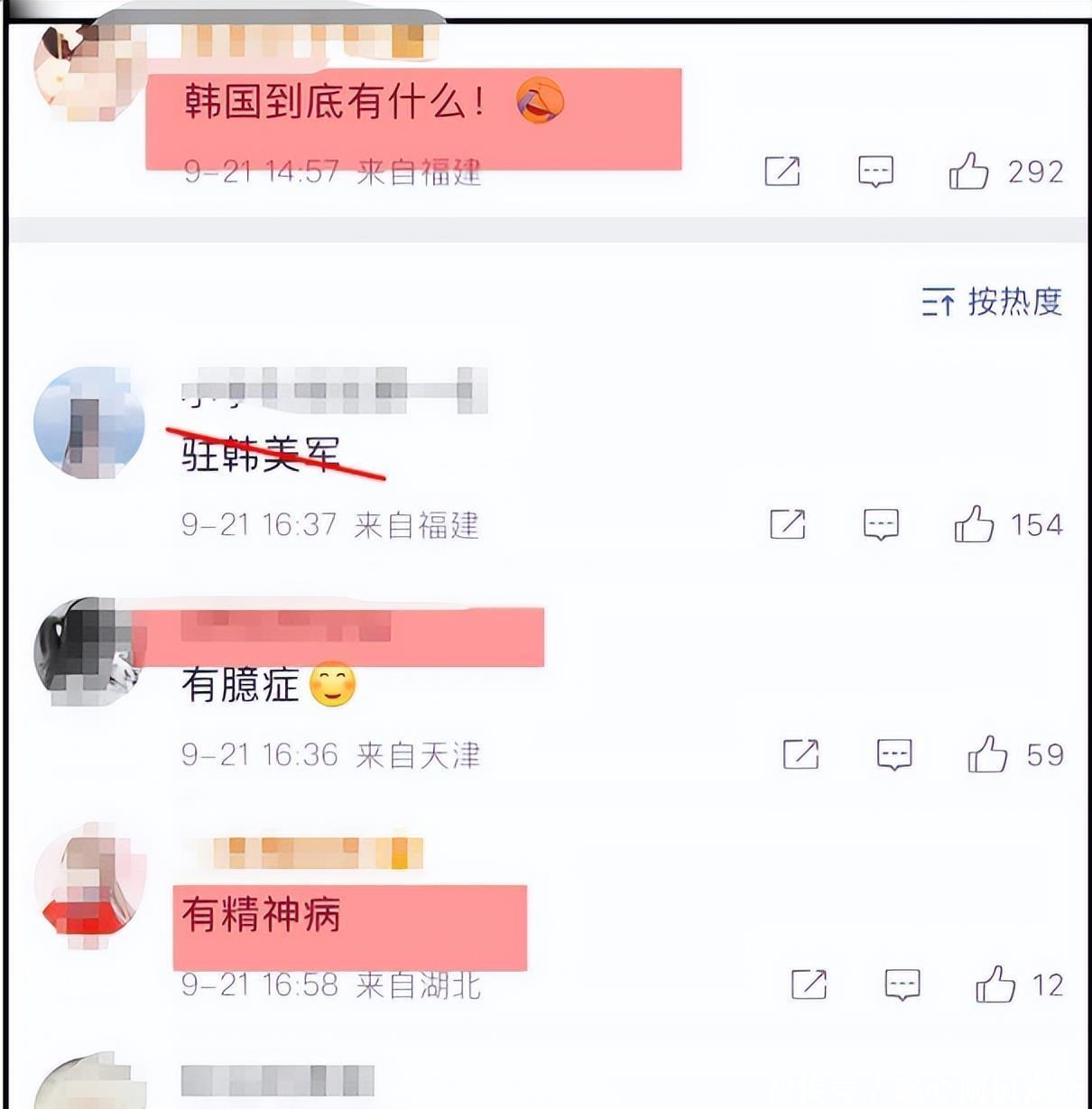Reply to the 有精神病 comment
The image size is (1092, 1109).
tap(902, 984)
